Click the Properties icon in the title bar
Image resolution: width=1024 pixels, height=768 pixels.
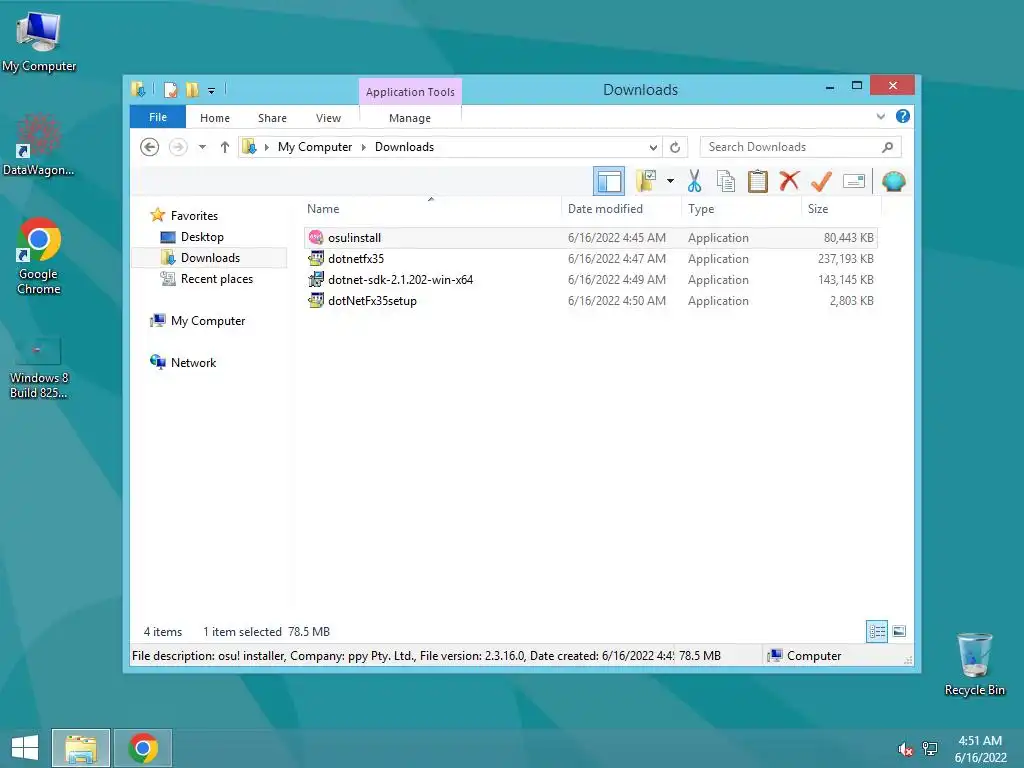point(170,90)
